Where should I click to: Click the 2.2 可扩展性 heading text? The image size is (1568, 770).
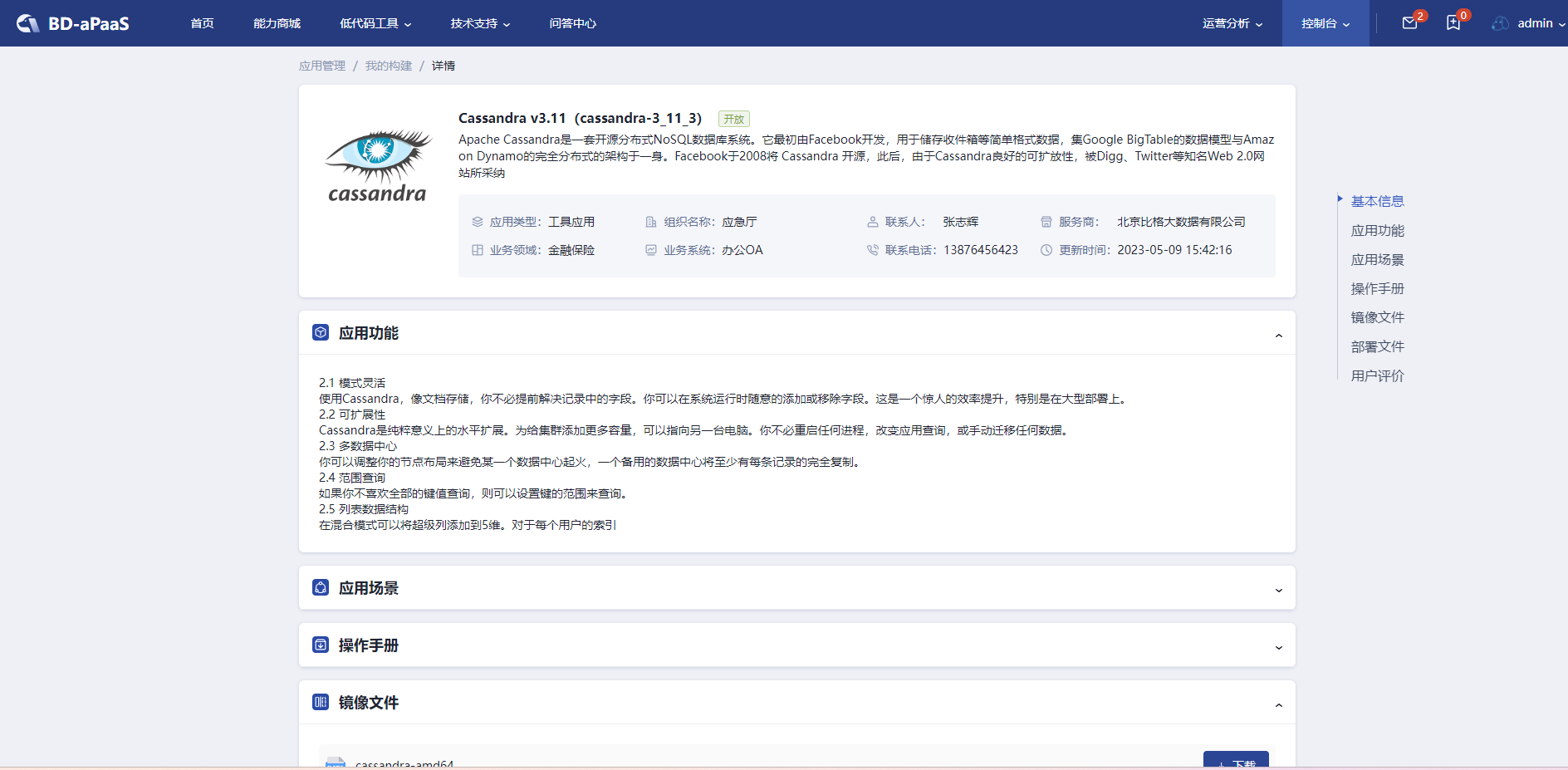click(352, 414)
